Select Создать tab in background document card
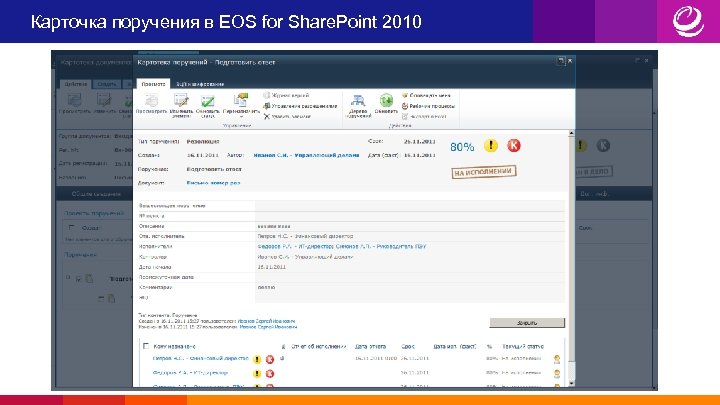Viewport: 720px width, 405px height. pos(107,84)
